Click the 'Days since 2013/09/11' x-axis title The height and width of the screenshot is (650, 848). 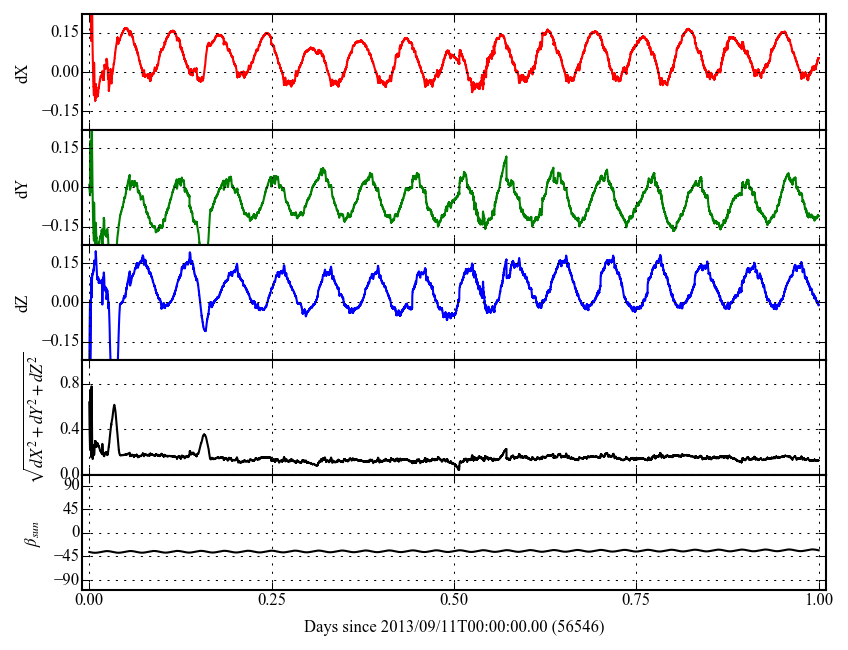click(454, 626)
